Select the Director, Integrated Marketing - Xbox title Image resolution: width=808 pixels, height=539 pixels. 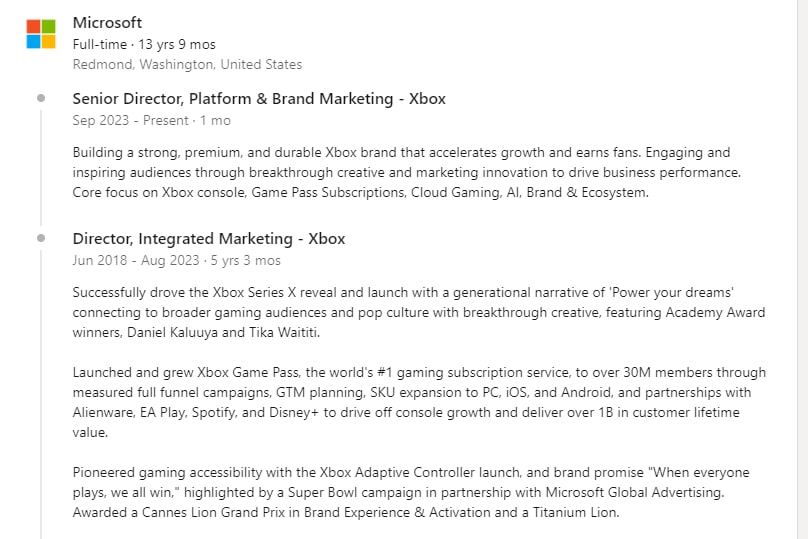click(209, 239)
